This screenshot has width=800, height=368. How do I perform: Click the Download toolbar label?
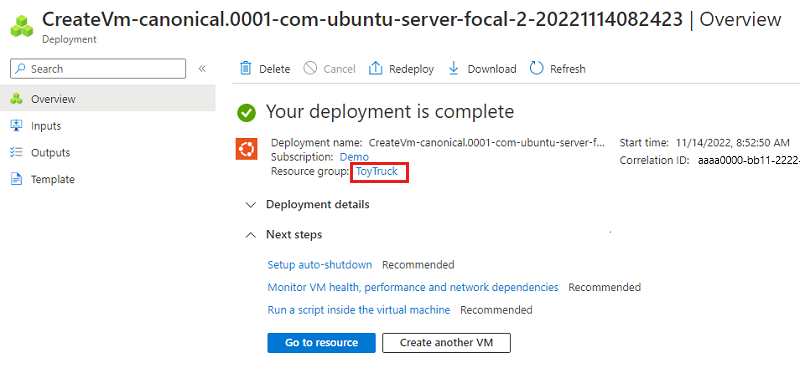pyautogui.click(x=492, y=69)
